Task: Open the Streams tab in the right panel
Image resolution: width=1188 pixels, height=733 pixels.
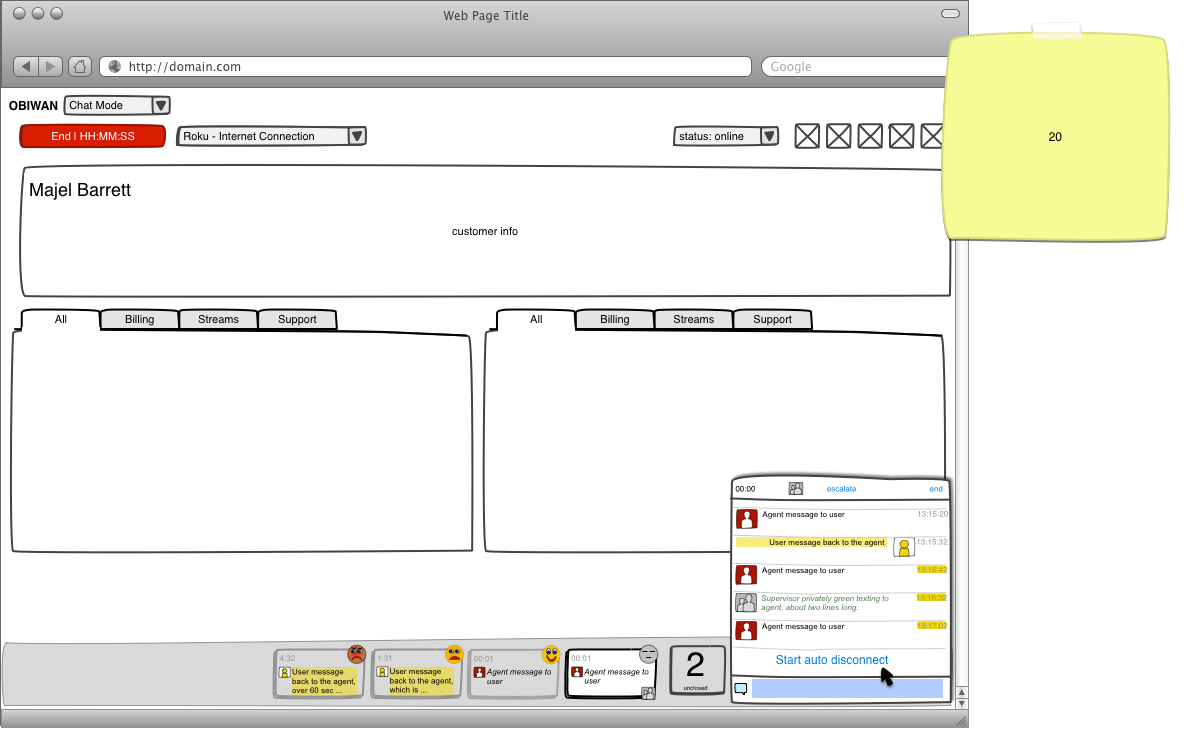Action: [693, 320]
